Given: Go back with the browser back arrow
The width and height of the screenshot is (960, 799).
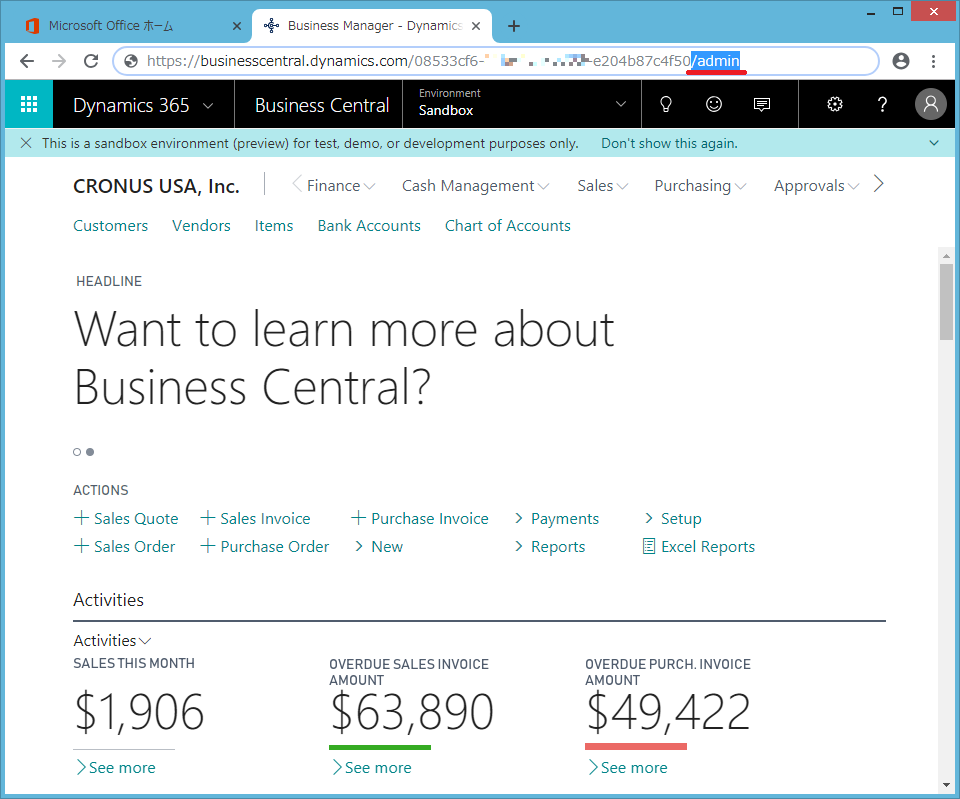Looking at the screenshot, I should (27, 61).
